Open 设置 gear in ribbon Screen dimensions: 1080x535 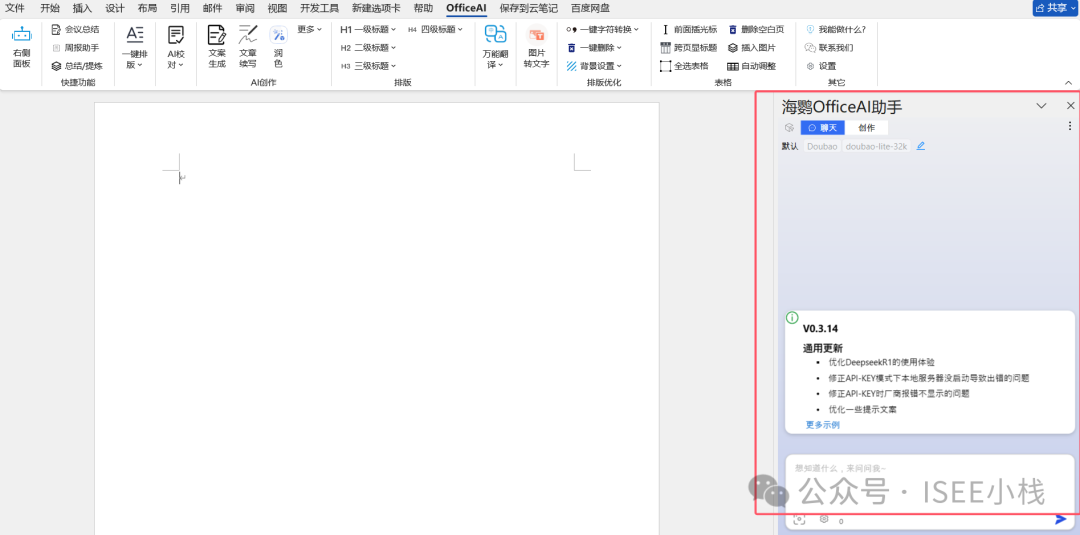coord(810,66)
